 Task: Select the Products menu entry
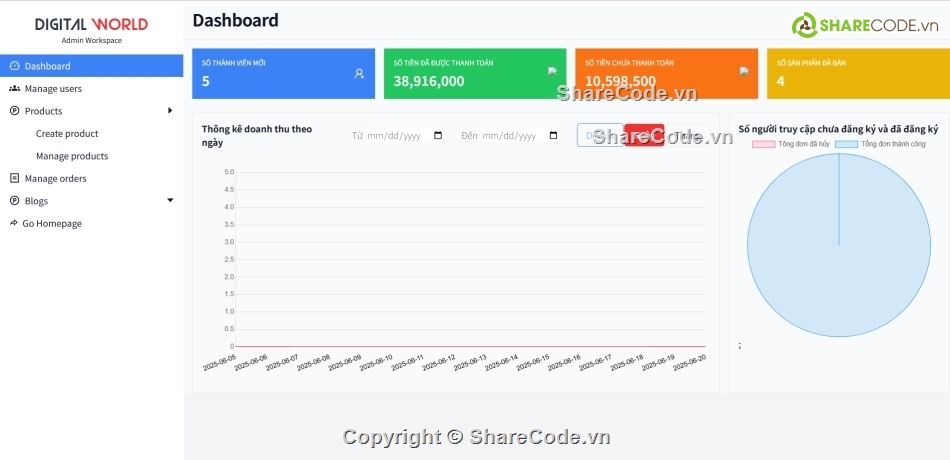[44, 111]
